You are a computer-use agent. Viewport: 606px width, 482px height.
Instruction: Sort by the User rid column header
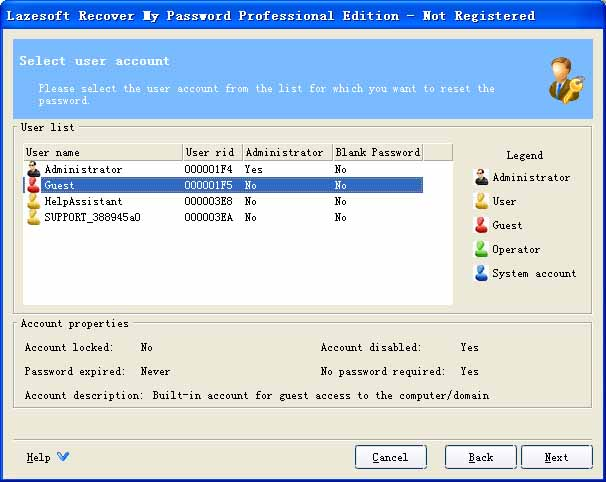(213, 152)
